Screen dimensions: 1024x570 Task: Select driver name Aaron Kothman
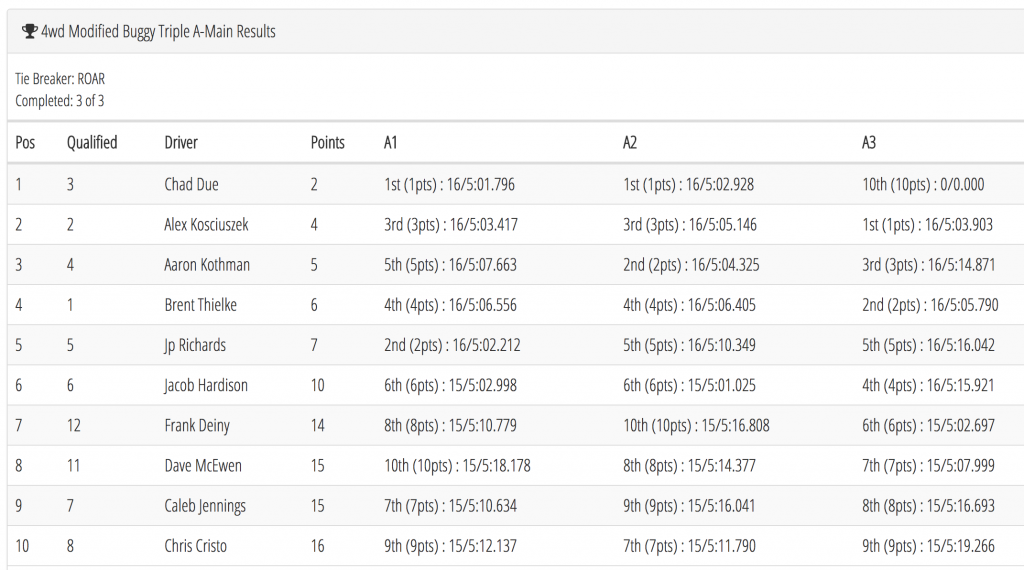click(x=207, y=264)
